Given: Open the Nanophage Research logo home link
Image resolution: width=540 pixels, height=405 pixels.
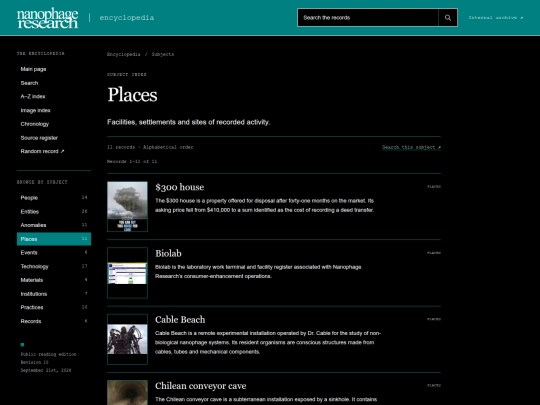Looking at the screenshot, I should point(48,18).
